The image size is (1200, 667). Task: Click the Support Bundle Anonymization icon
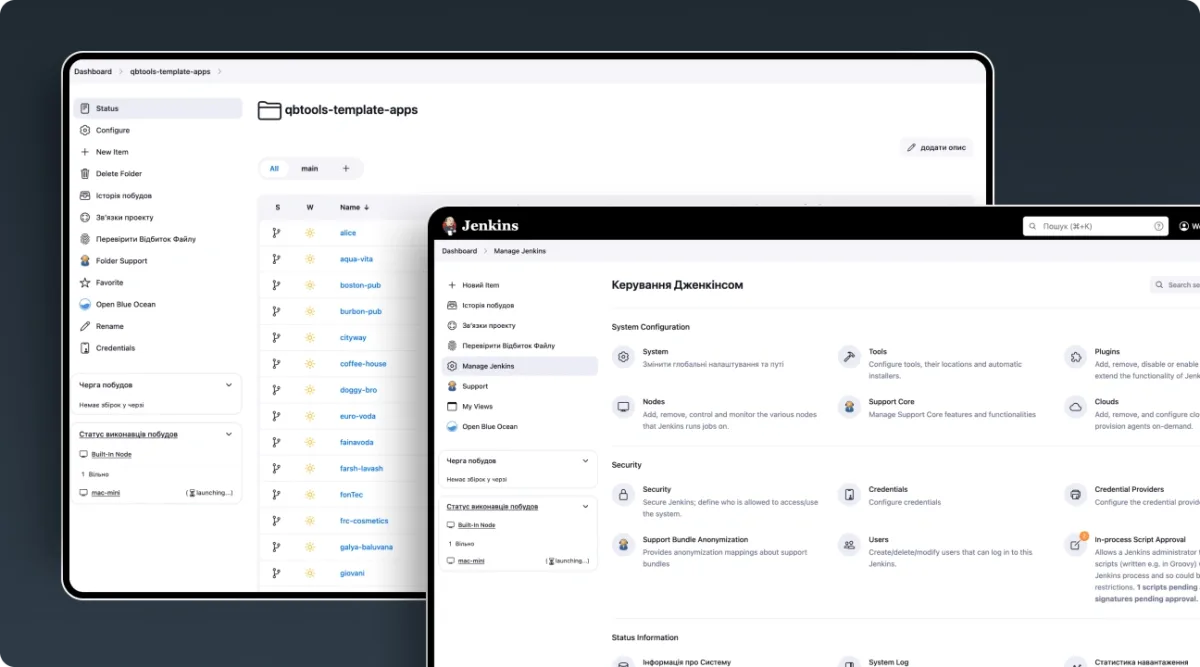coord(624,545)
